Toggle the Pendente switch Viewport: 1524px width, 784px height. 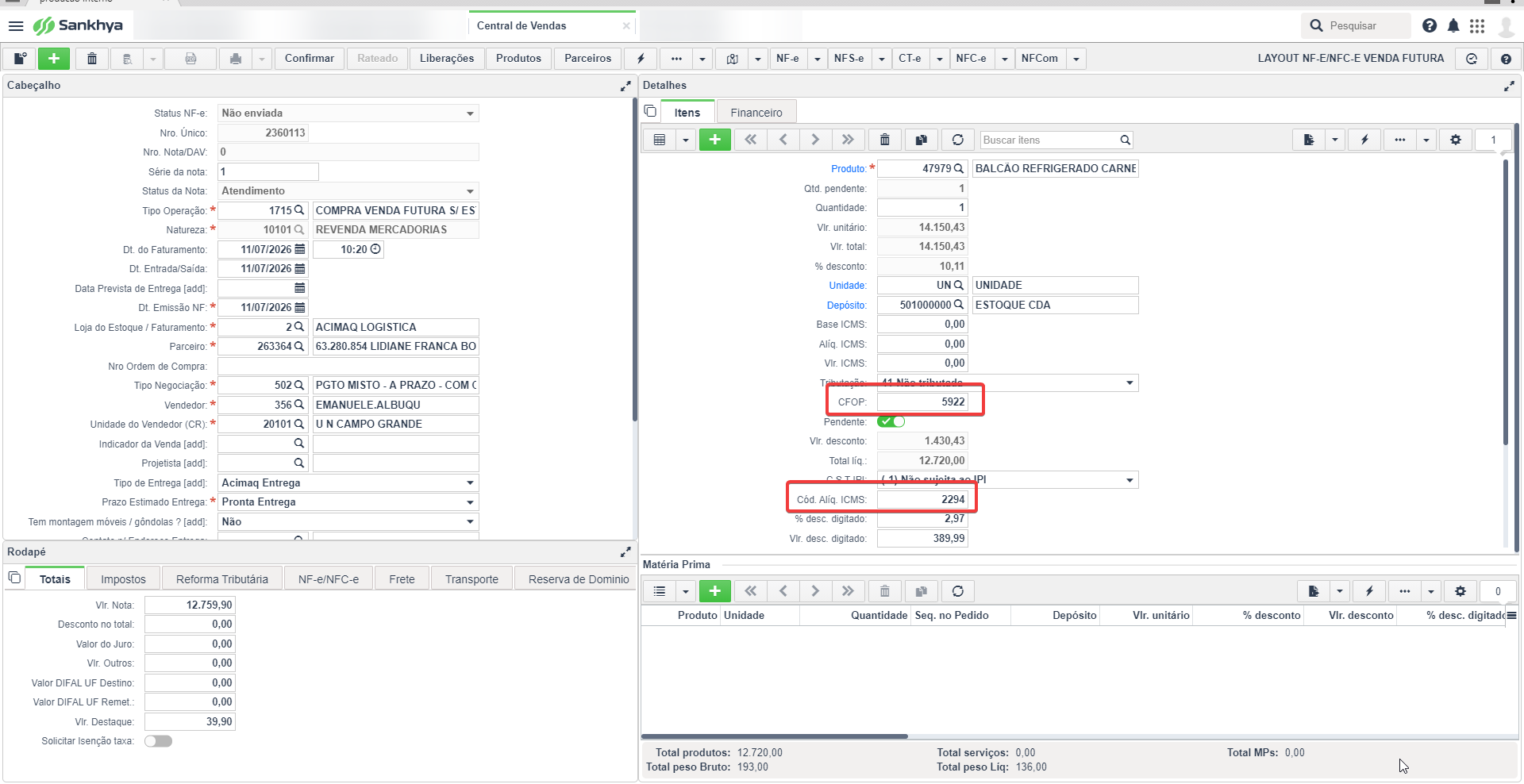coord(891,421)
